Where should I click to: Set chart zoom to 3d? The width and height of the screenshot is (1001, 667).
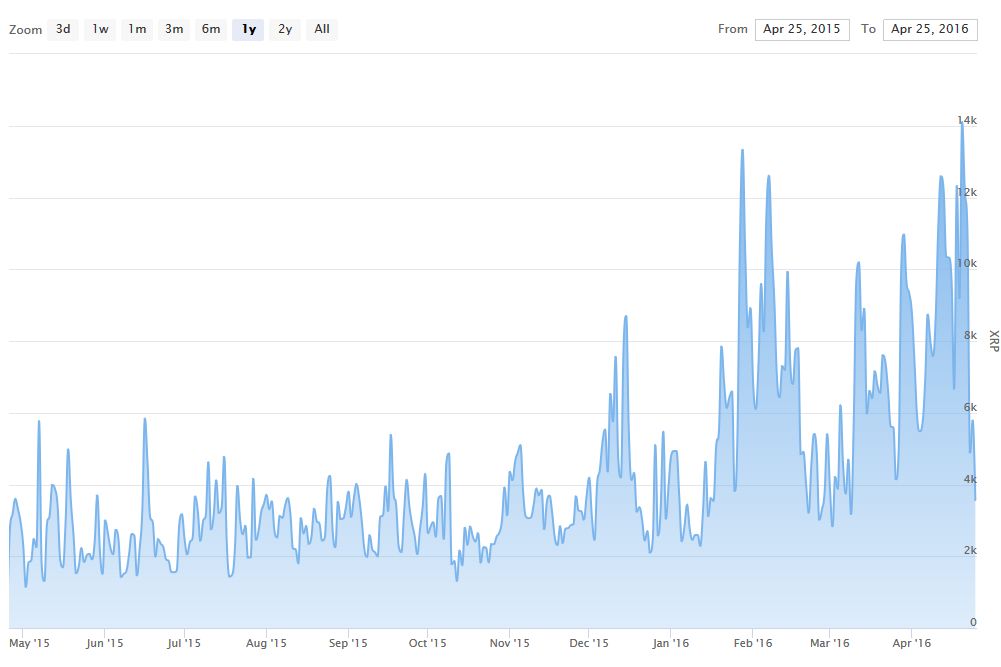(63, 29)
